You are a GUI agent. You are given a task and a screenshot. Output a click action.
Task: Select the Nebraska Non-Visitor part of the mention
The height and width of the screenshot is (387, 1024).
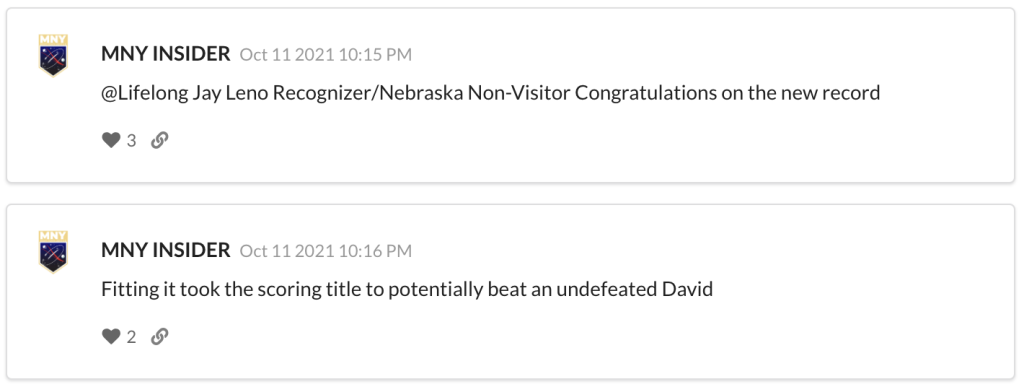point(475,93)
